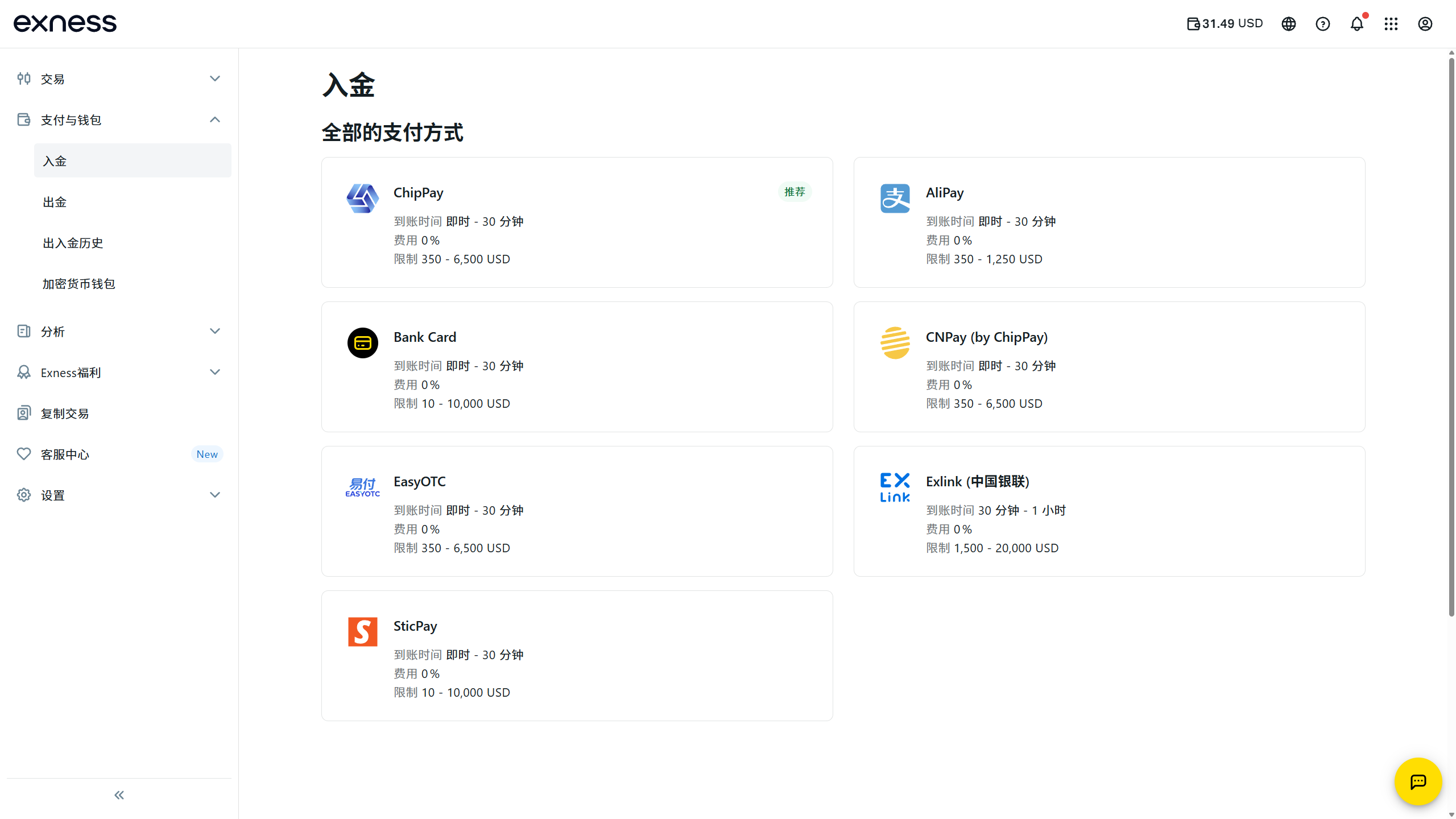This screenshot has height=819, width=1456.
Task: Click the 复制交易 copy trading icon
Action: (x=24, y=413)
